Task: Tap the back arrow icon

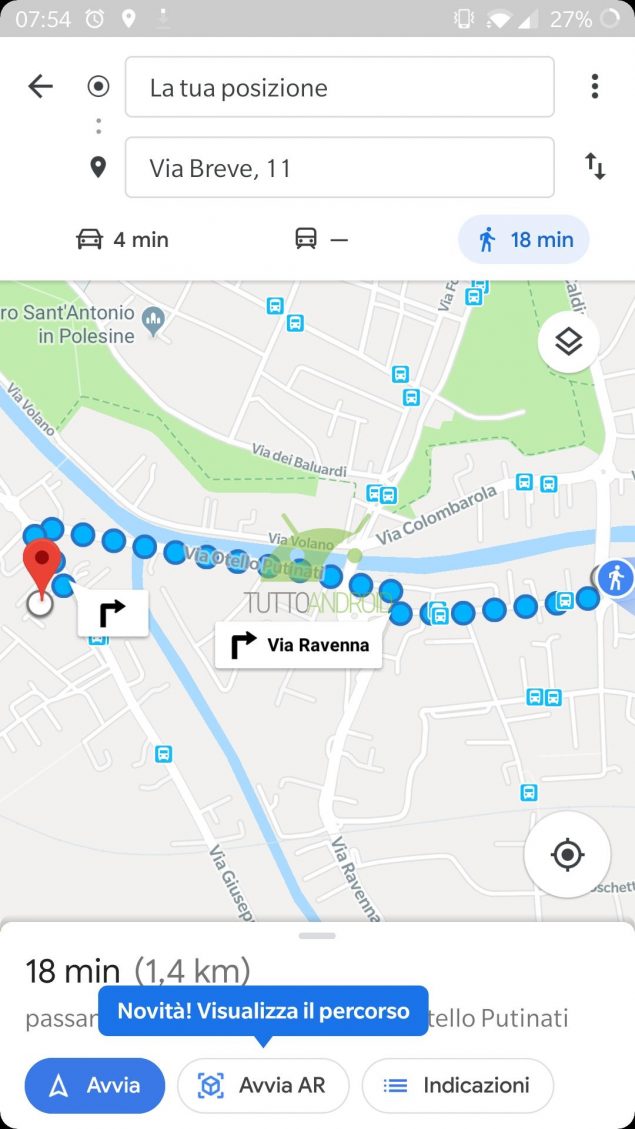Action: tap(40, 86)
